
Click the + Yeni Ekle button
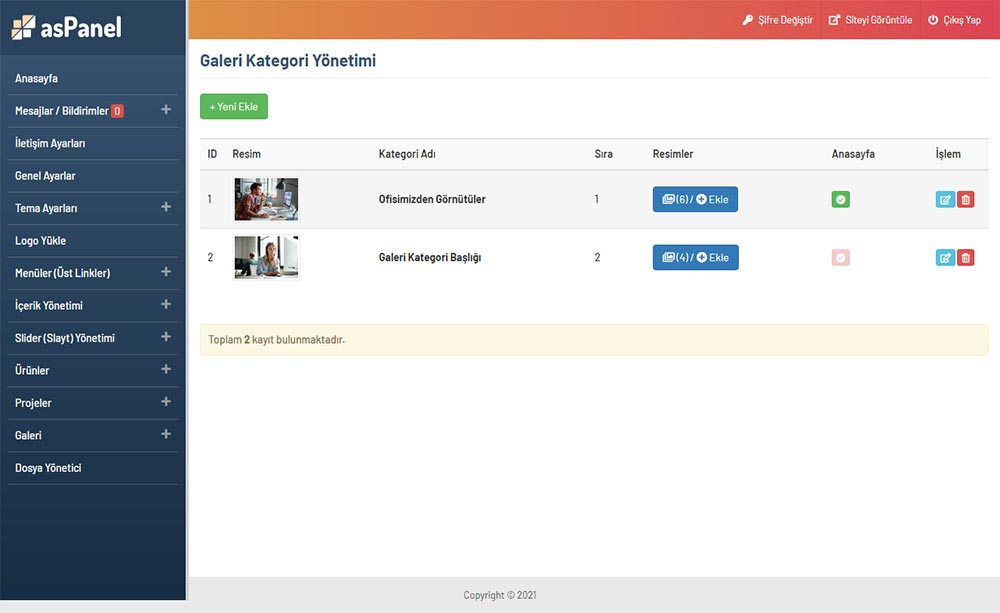coord(234,107)
